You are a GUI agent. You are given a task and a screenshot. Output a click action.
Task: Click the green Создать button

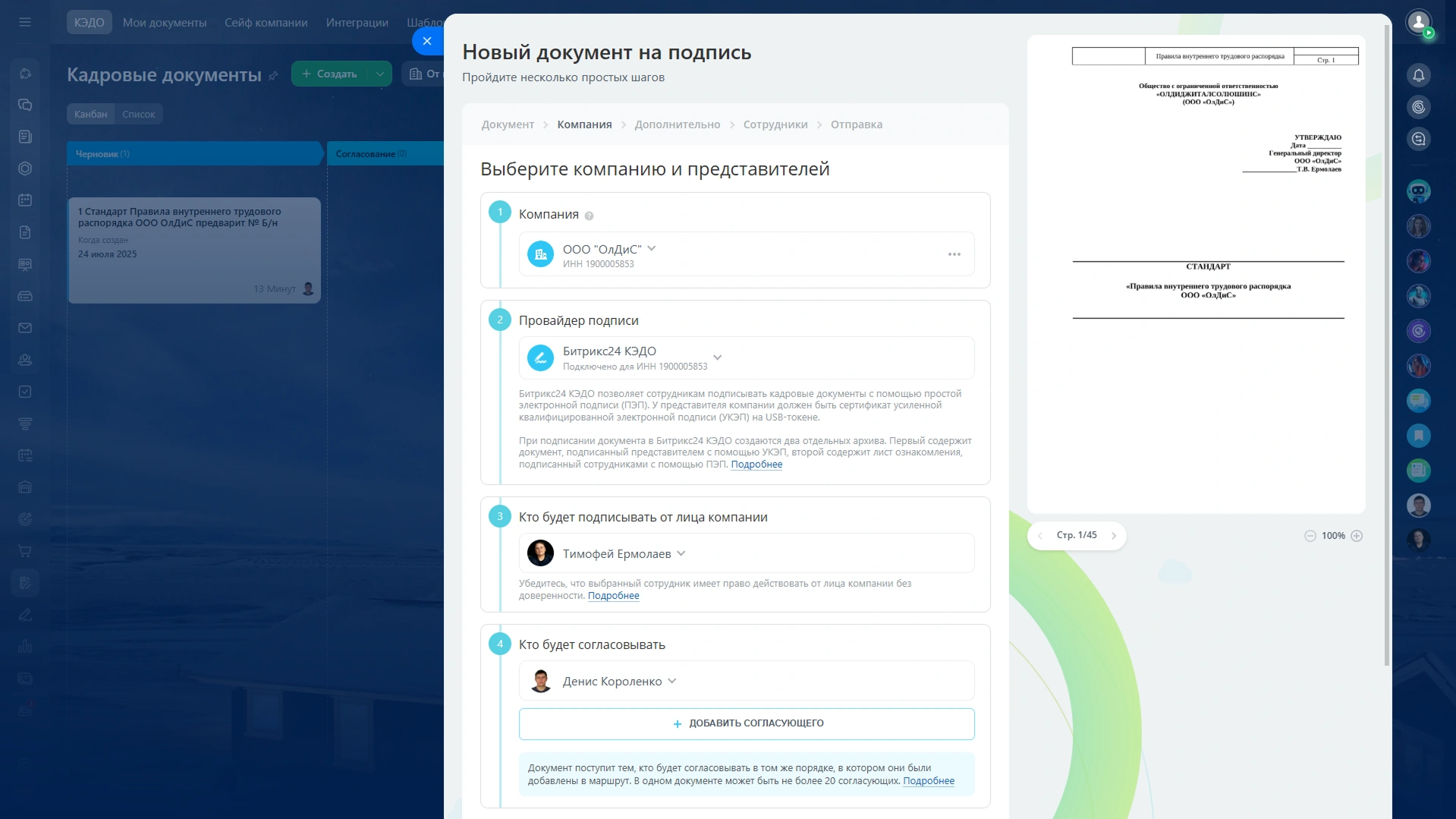329,74
